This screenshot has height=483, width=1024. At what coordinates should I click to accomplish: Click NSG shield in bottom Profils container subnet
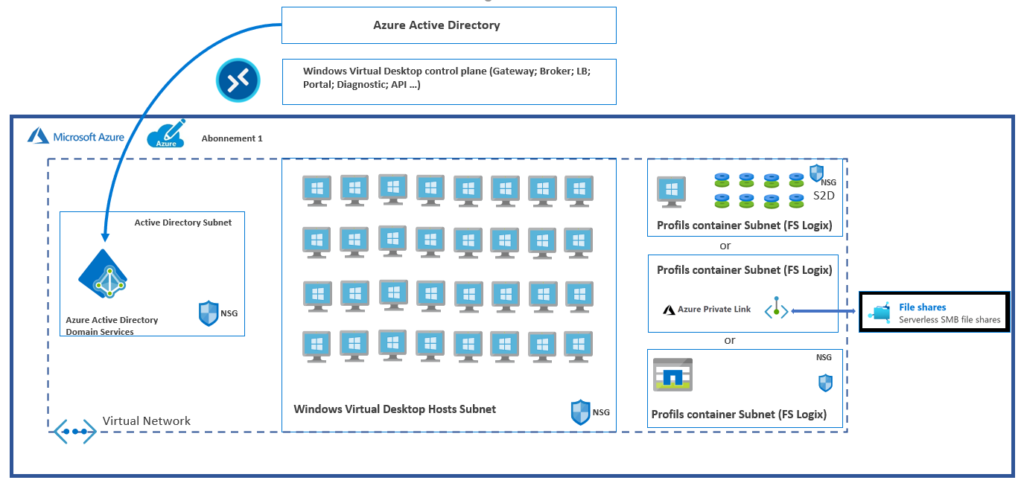click(x=825, y=383)
